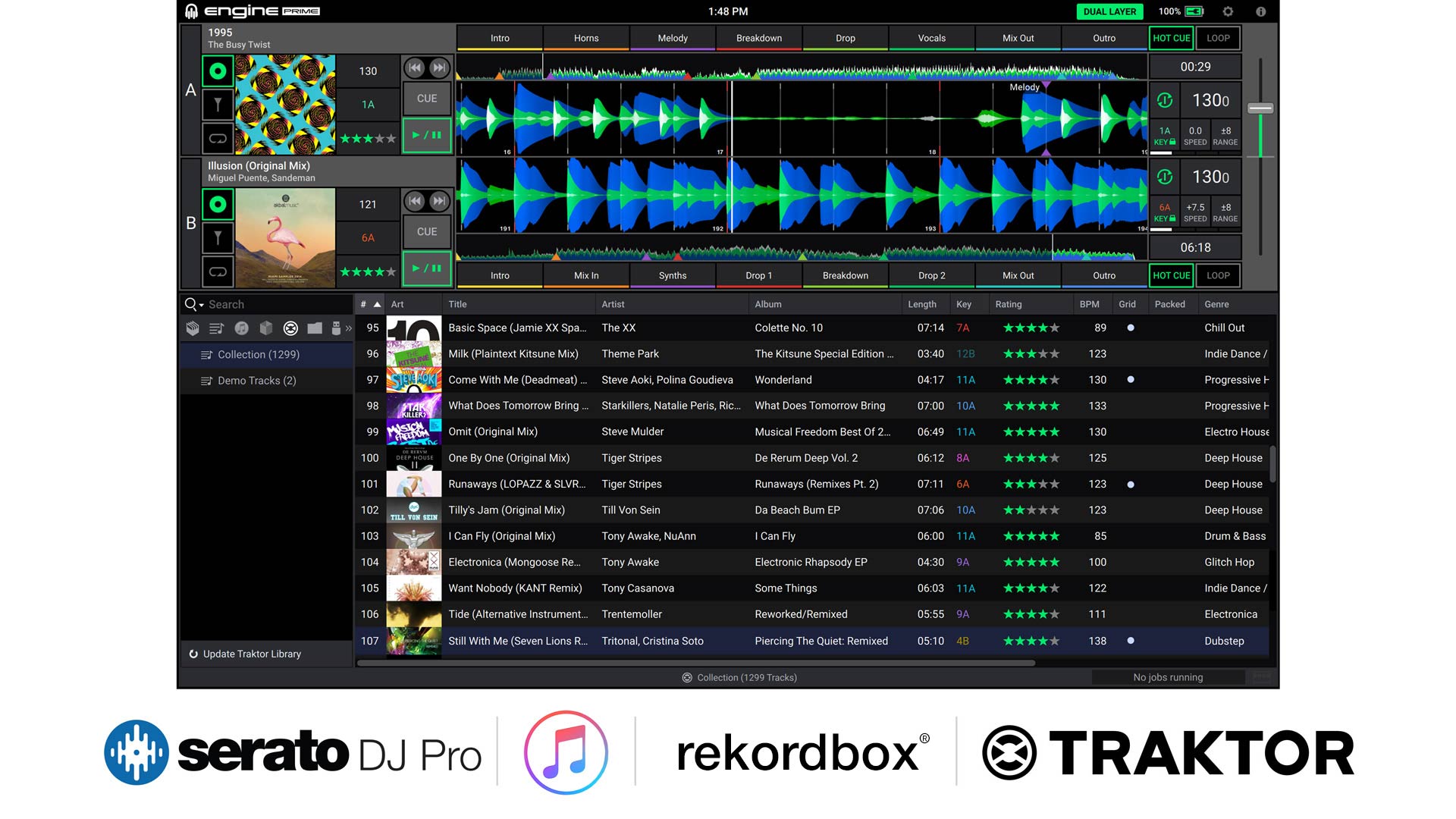Open the playlists library icon

coord(217,328)
